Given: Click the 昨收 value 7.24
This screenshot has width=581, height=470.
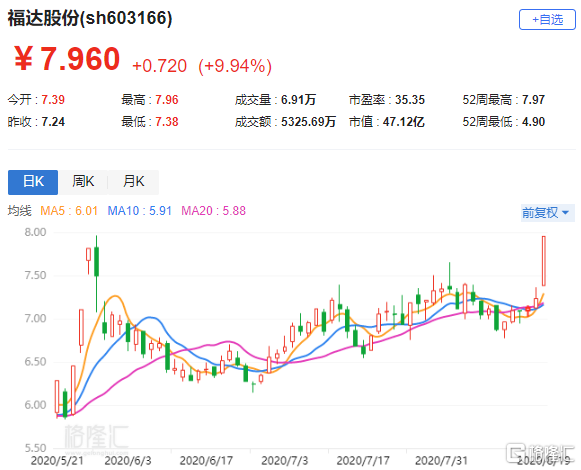Looking at the screenshot, I should [53, 122].
